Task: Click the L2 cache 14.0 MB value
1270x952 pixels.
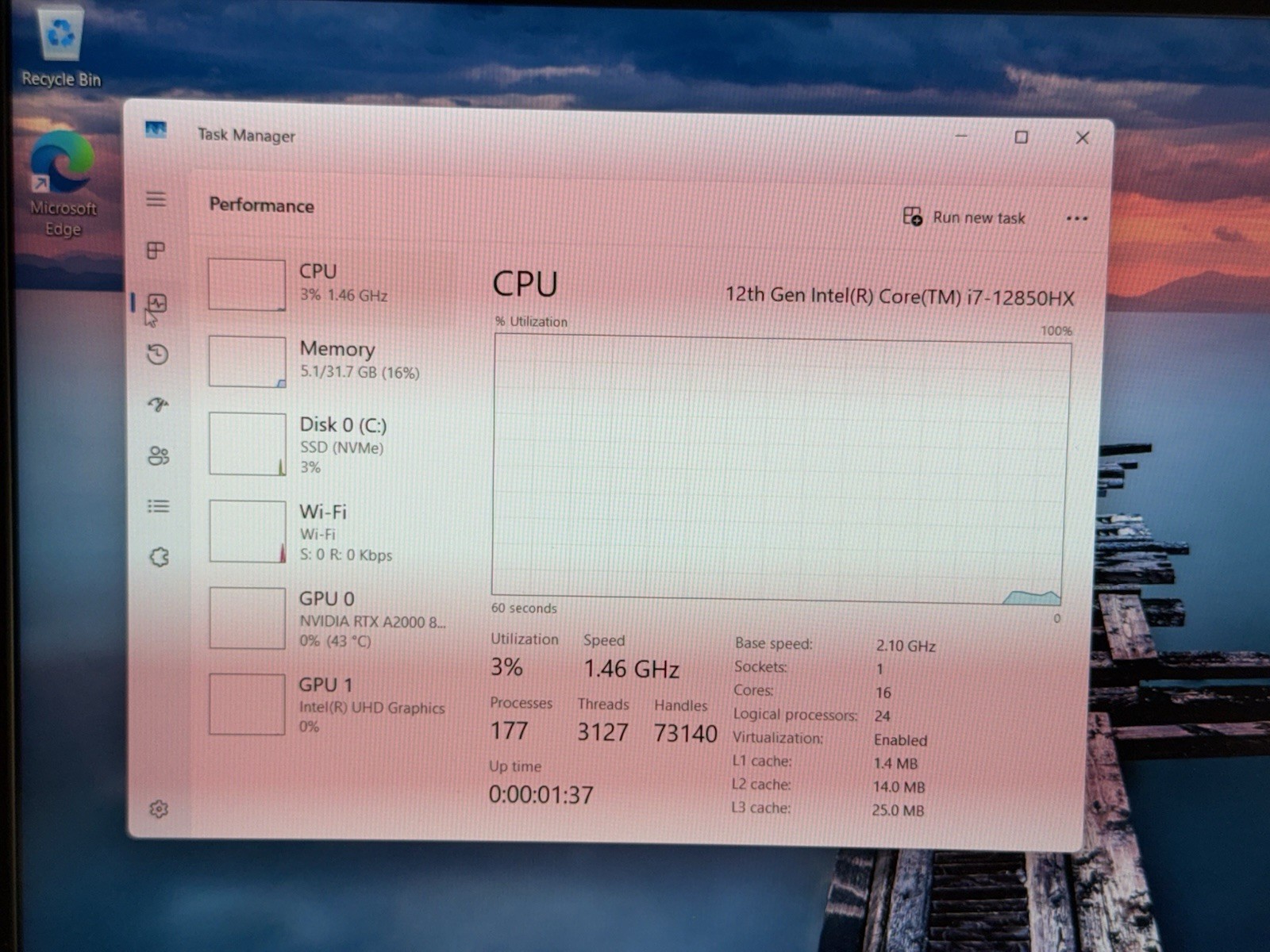Action: (899, 787)
